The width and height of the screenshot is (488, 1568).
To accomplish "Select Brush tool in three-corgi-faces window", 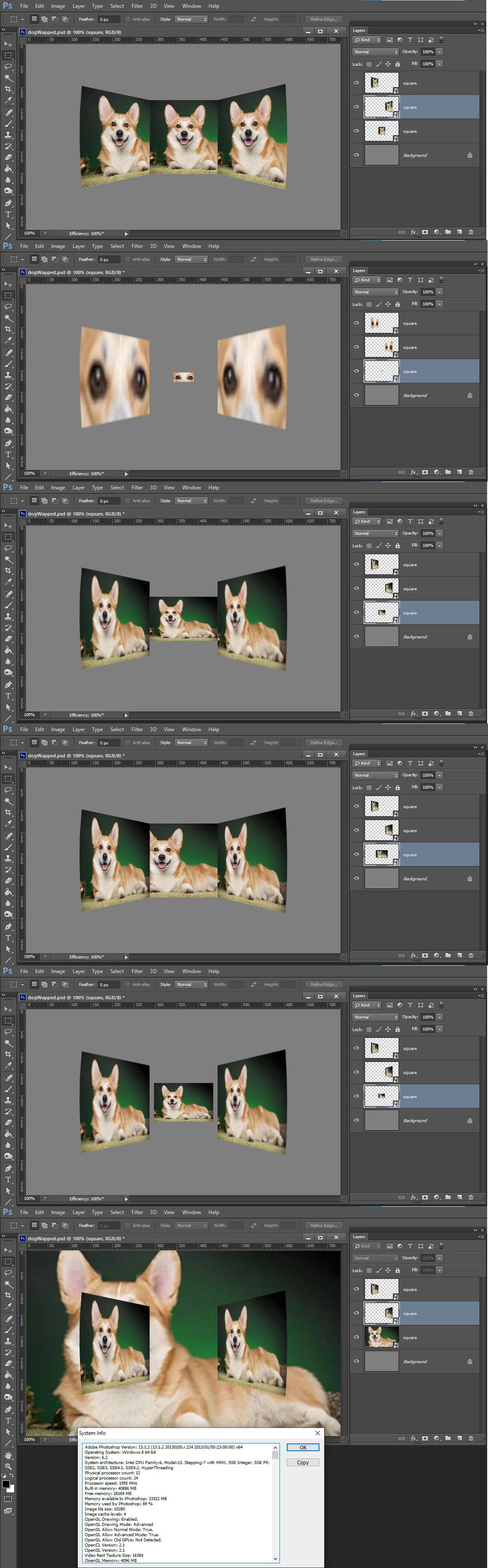I will pos(8,124).
